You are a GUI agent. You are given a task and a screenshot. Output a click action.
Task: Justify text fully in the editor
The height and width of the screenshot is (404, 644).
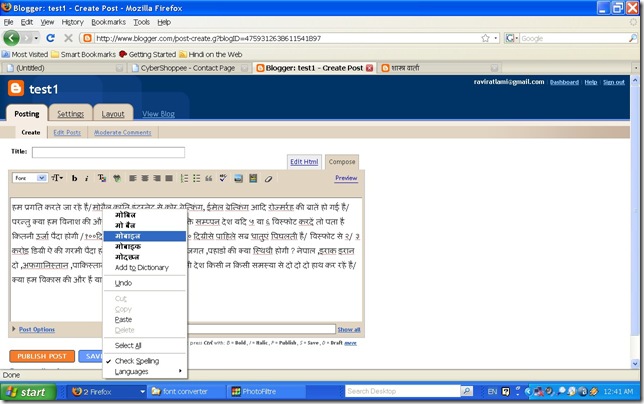click(x=169, y=178)
